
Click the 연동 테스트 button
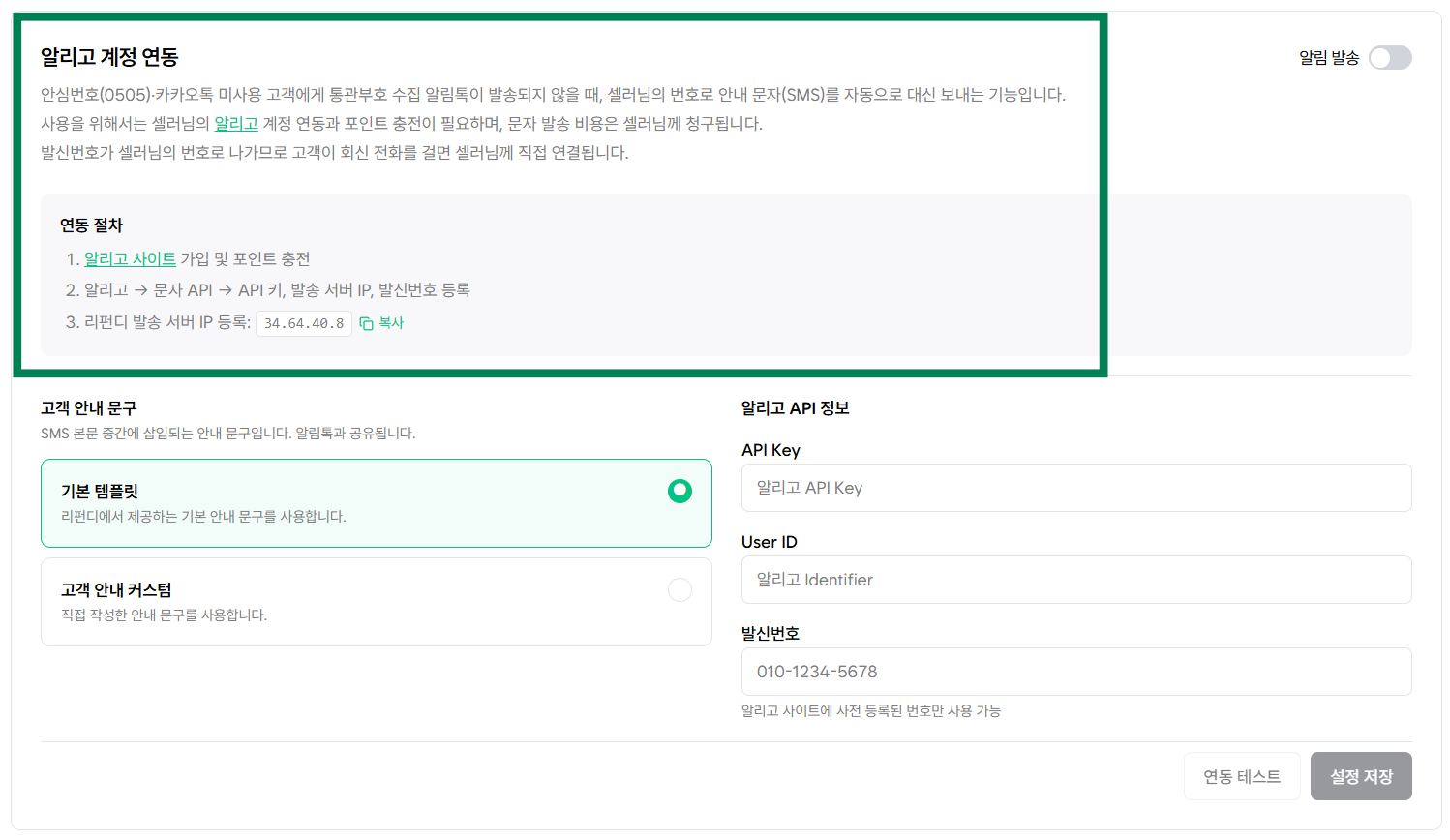(1242, 776)
